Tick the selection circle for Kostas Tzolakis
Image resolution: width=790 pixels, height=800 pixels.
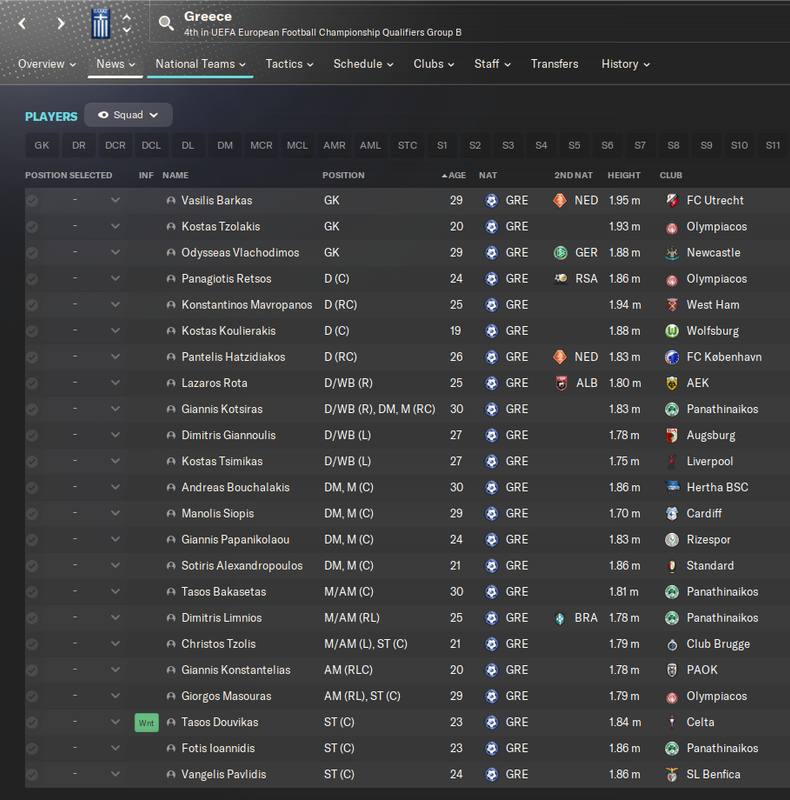(x=32, y=227)
